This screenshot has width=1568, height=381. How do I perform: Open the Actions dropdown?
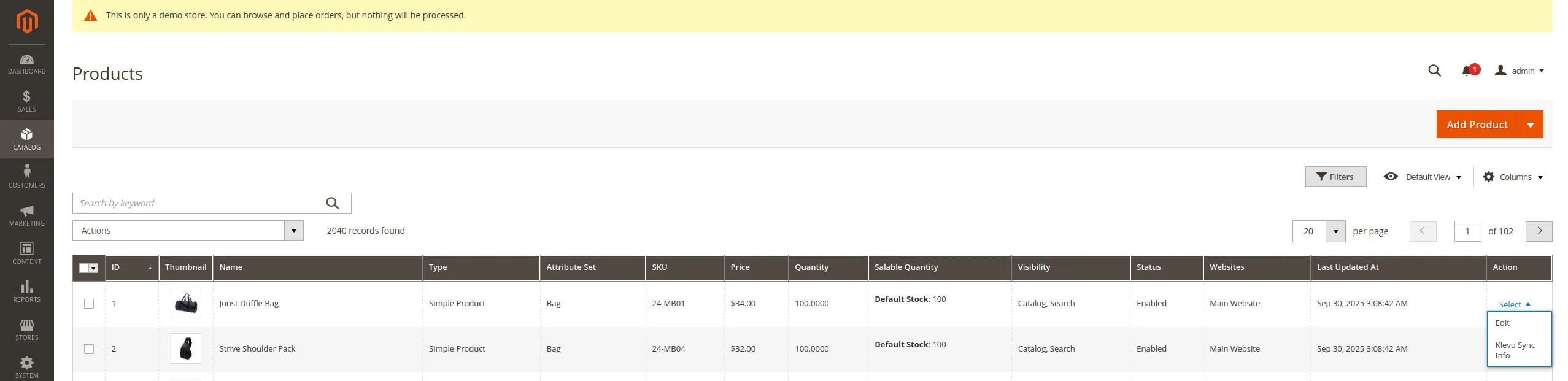point(188,231)
